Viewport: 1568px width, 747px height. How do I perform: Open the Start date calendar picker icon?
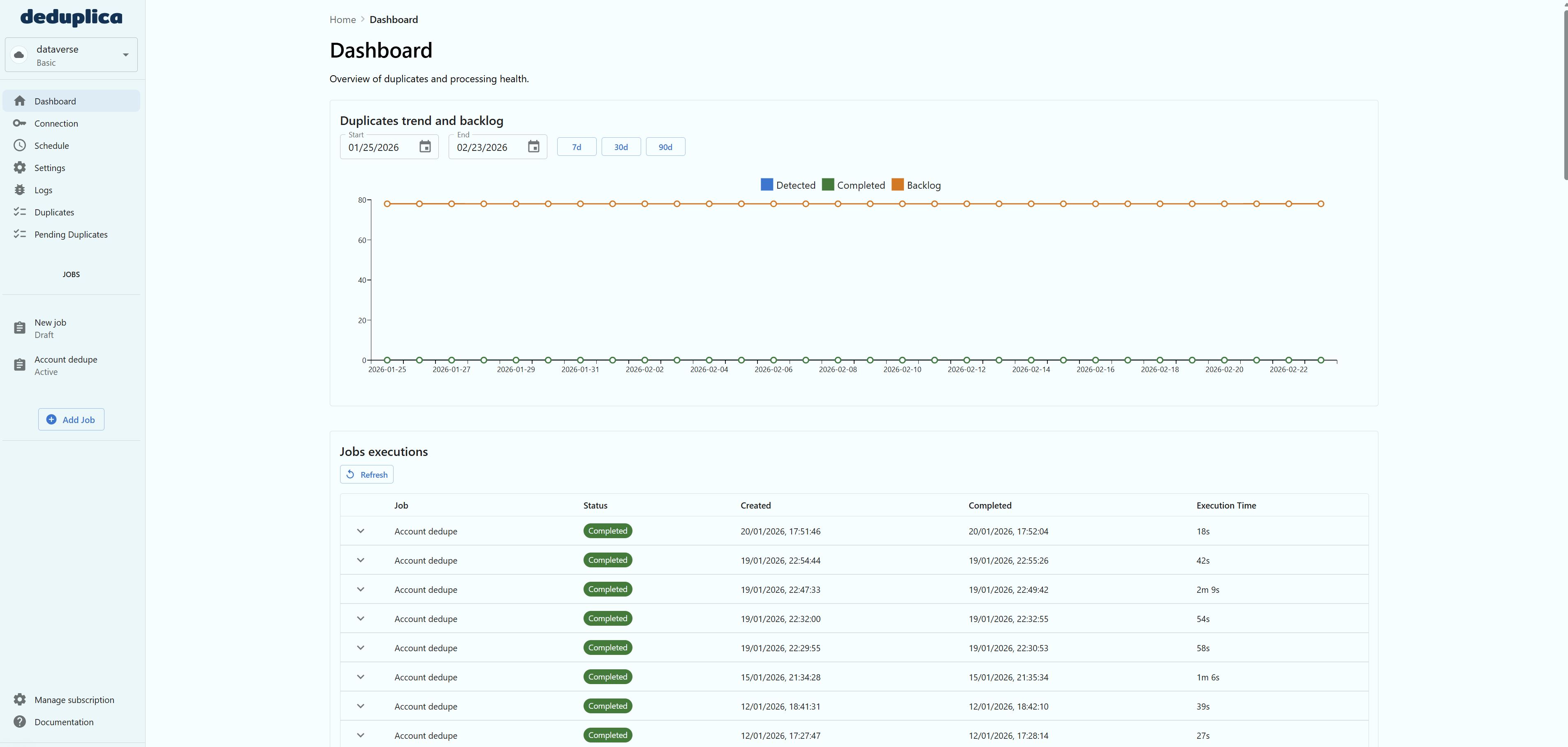(425, 147)
